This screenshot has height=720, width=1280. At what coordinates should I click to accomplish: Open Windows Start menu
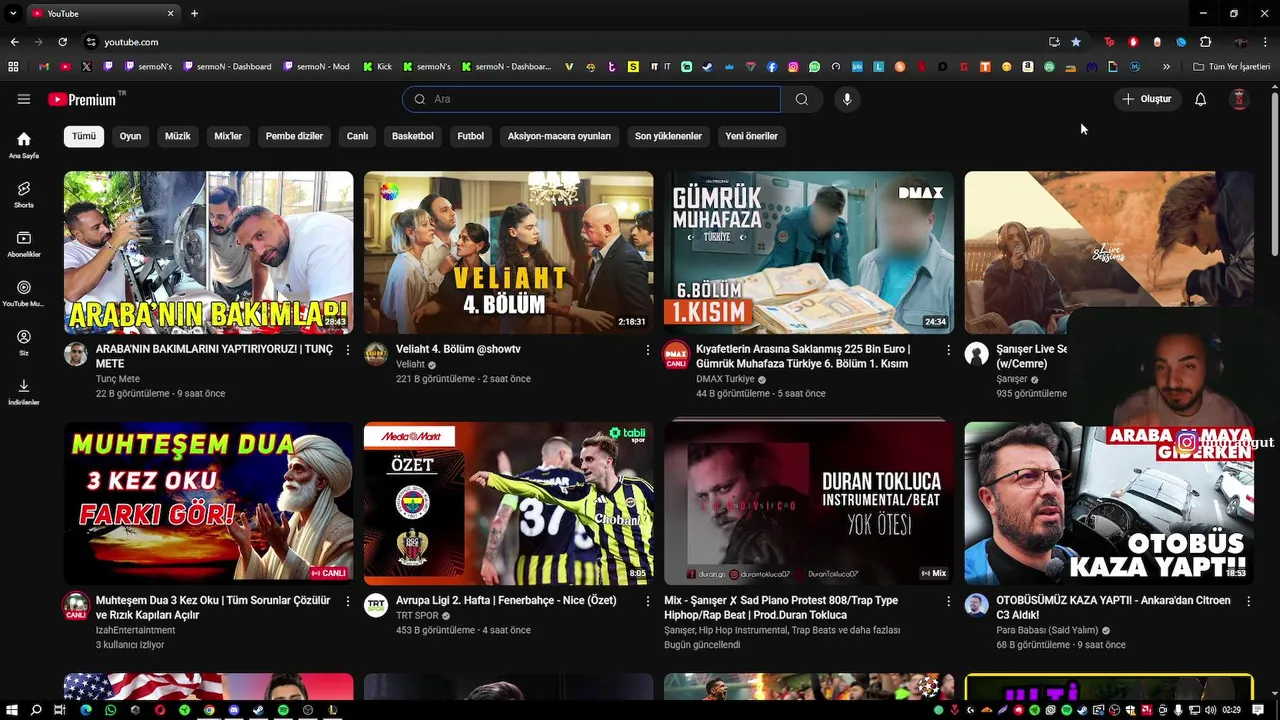[x=12, y=710]
